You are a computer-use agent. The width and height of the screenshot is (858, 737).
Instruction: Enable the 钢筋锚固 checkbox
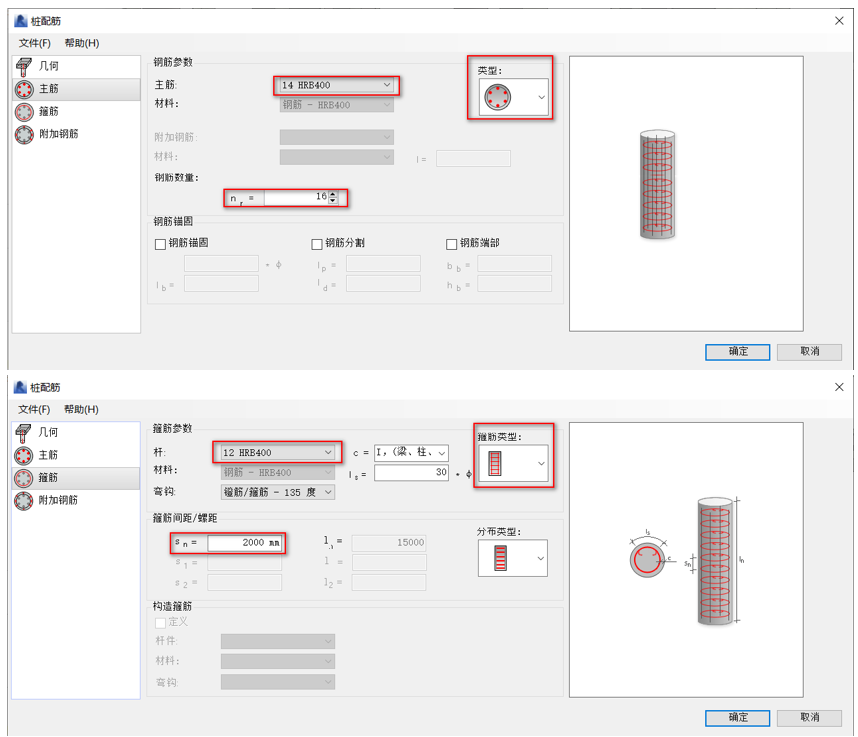160,244
